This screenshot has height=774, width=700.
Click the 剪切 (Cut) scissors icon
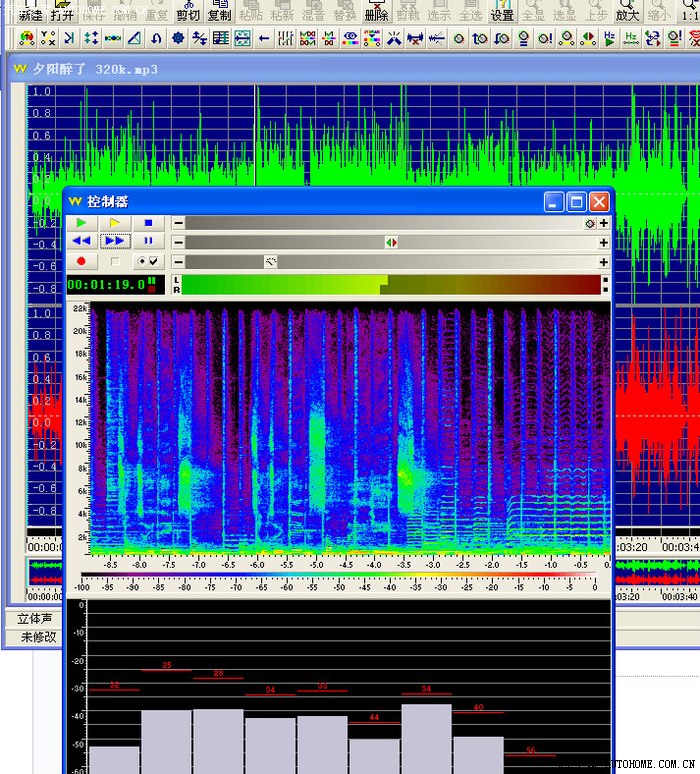[x=187, y=11]
